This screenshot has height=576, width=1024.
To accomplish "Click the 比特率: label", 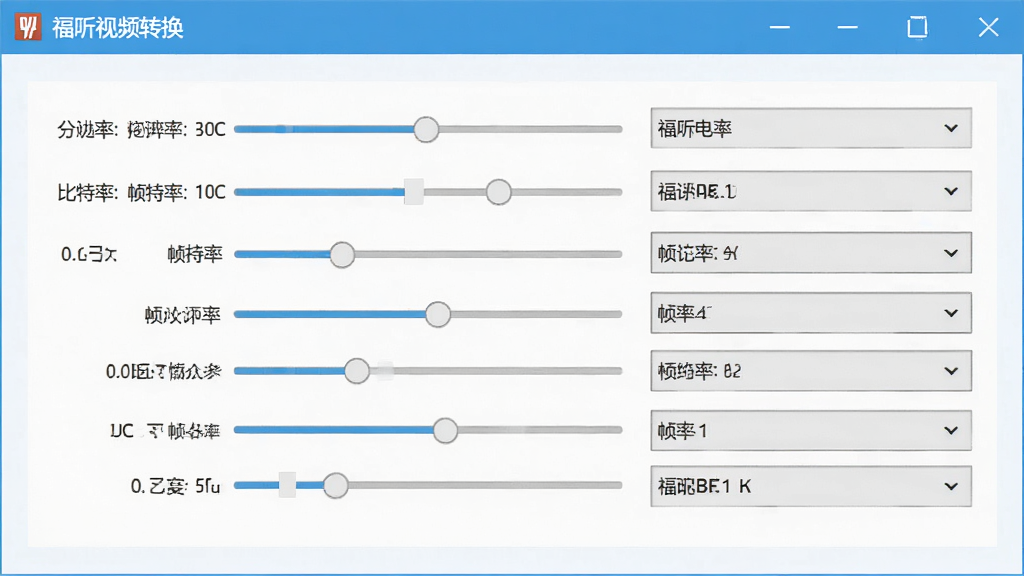I will point(88,193).
